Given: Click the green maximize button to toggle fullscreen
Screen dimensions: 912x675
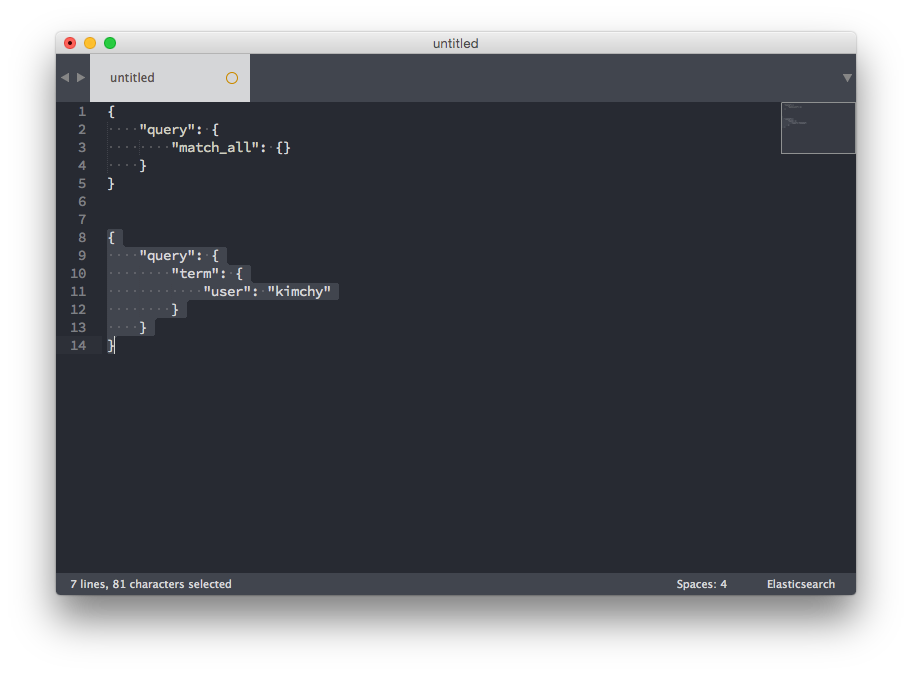Looking at the screenshot, I should click(109, 43).
